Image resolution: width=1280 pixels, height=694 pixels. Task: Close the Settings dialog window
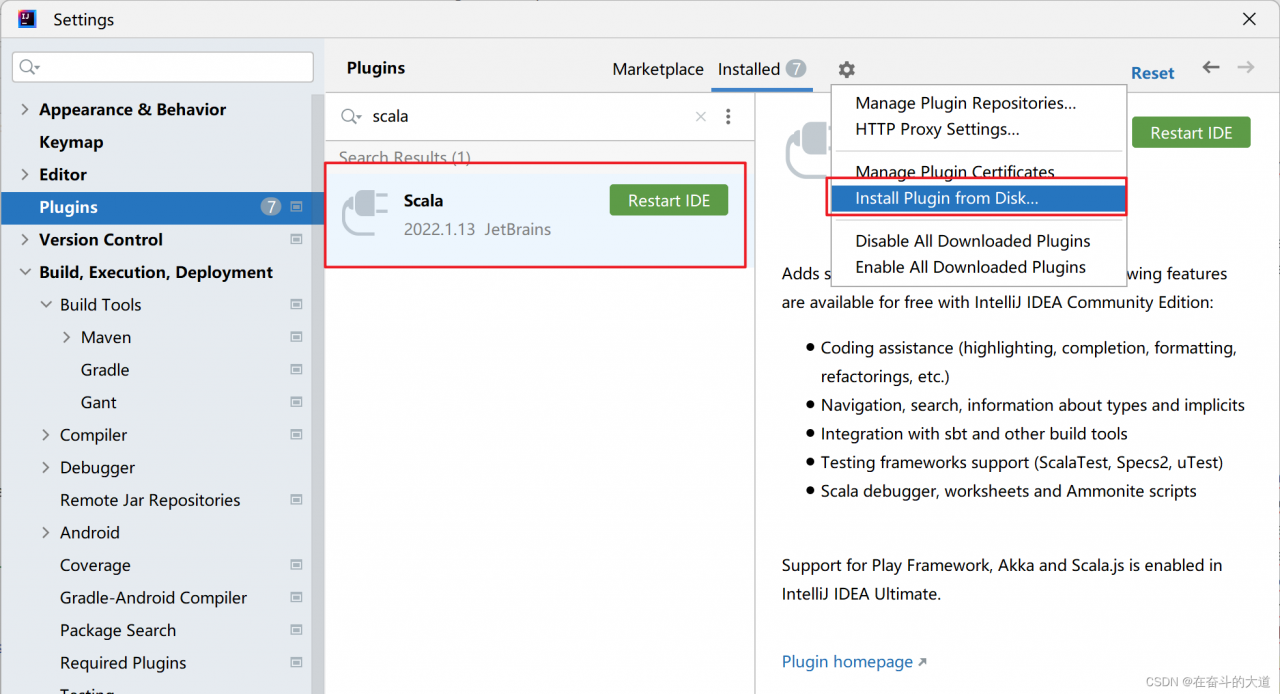[x=1249, y=19]
